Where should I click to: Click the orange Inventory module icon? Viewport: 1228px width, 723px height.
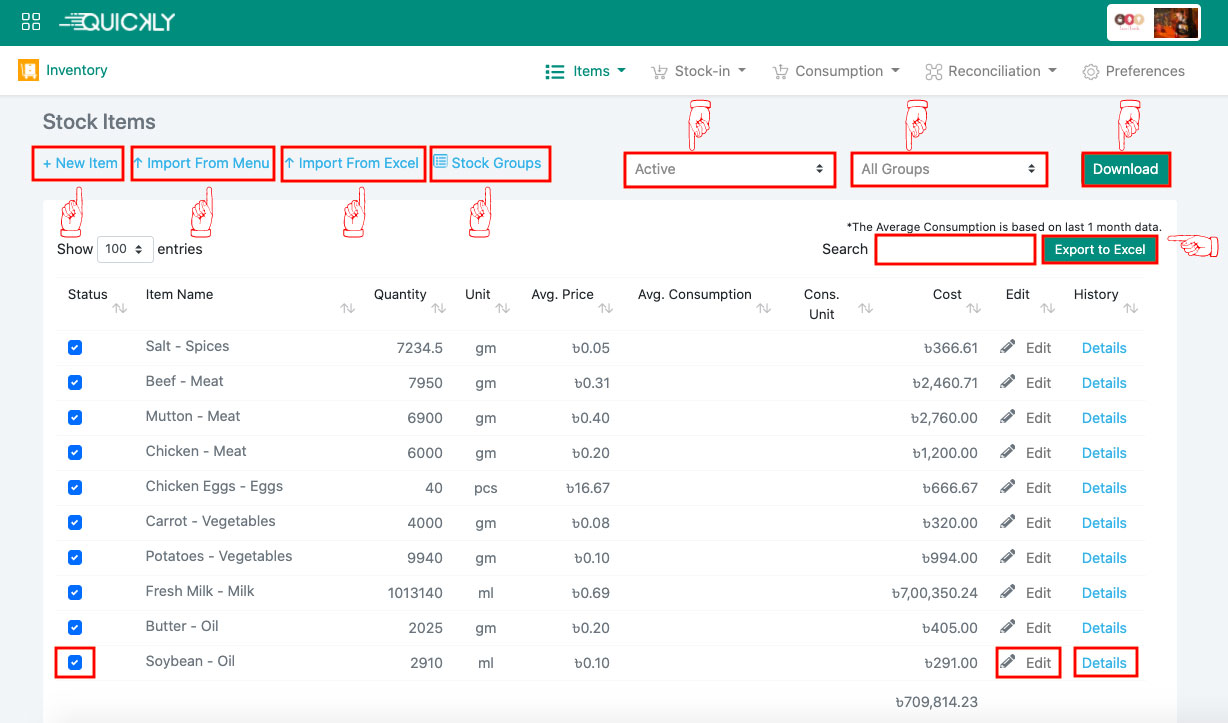28,71
